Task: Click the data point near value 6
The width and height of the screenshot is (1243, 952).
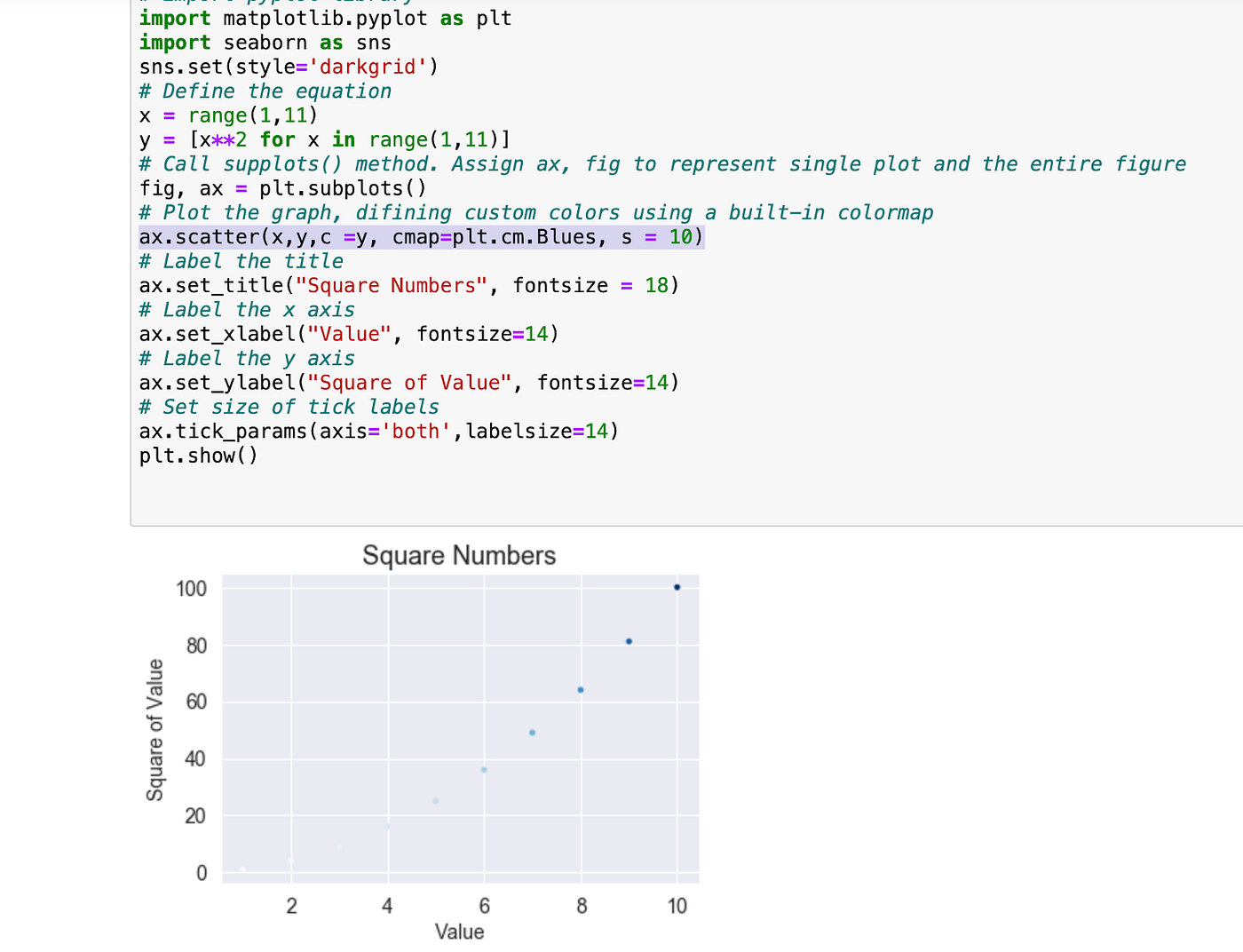Action: click(483, 769)
